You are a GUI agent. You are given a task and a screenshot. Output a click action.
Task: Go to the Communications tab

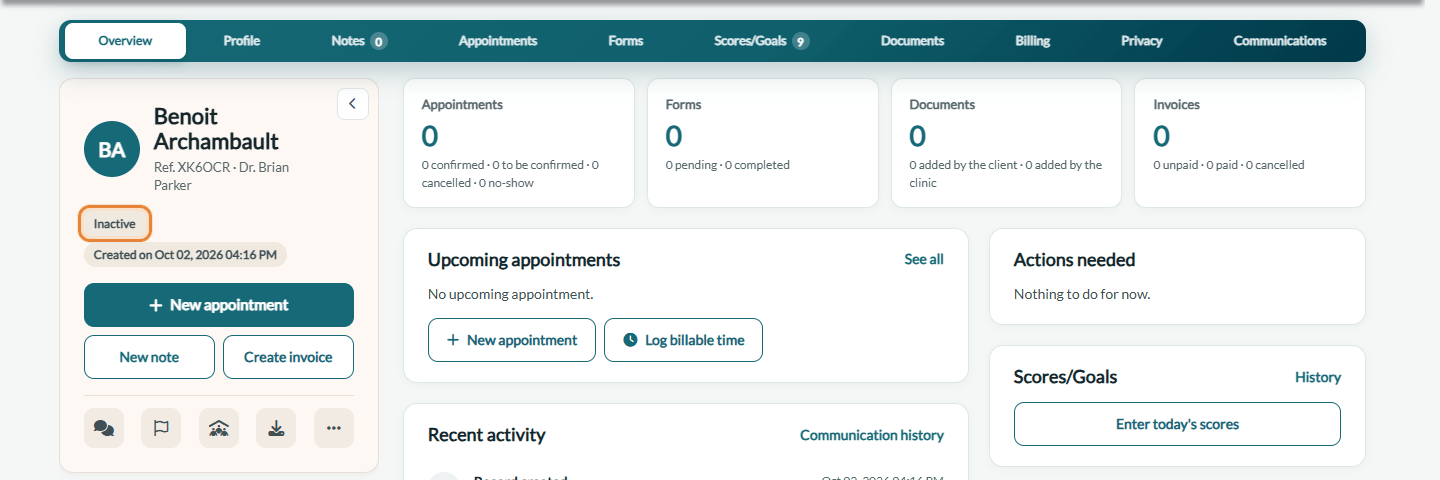click(x=1280, y=41)
